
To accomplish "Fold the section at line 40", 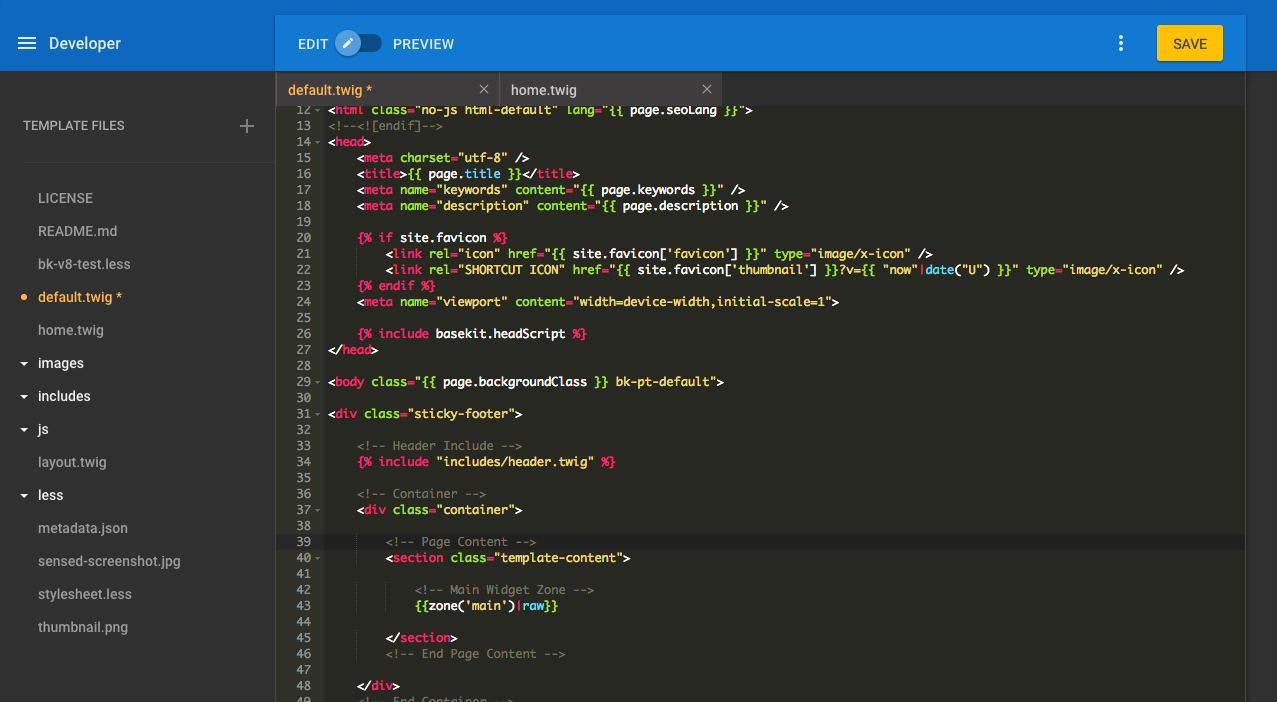I will click(x=317, y=558).
